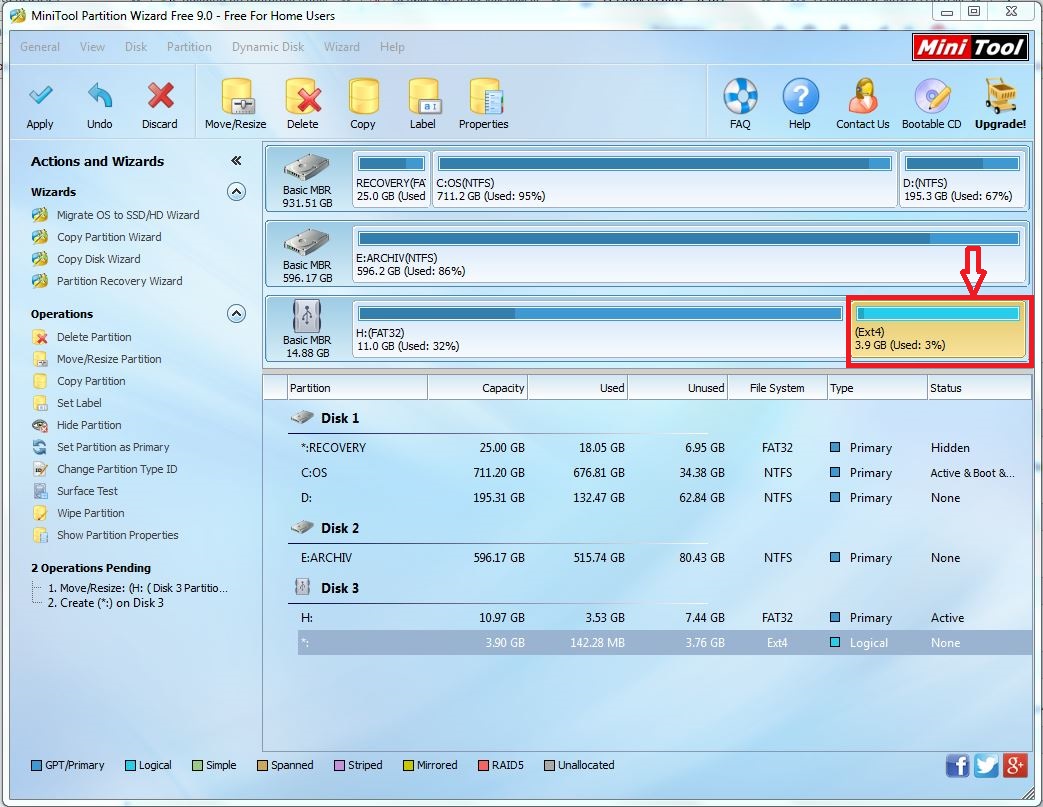The height and width of the screenshot is (807, 1043).
Task: Collapse the Operations section
Action: [x=236, y=314]
